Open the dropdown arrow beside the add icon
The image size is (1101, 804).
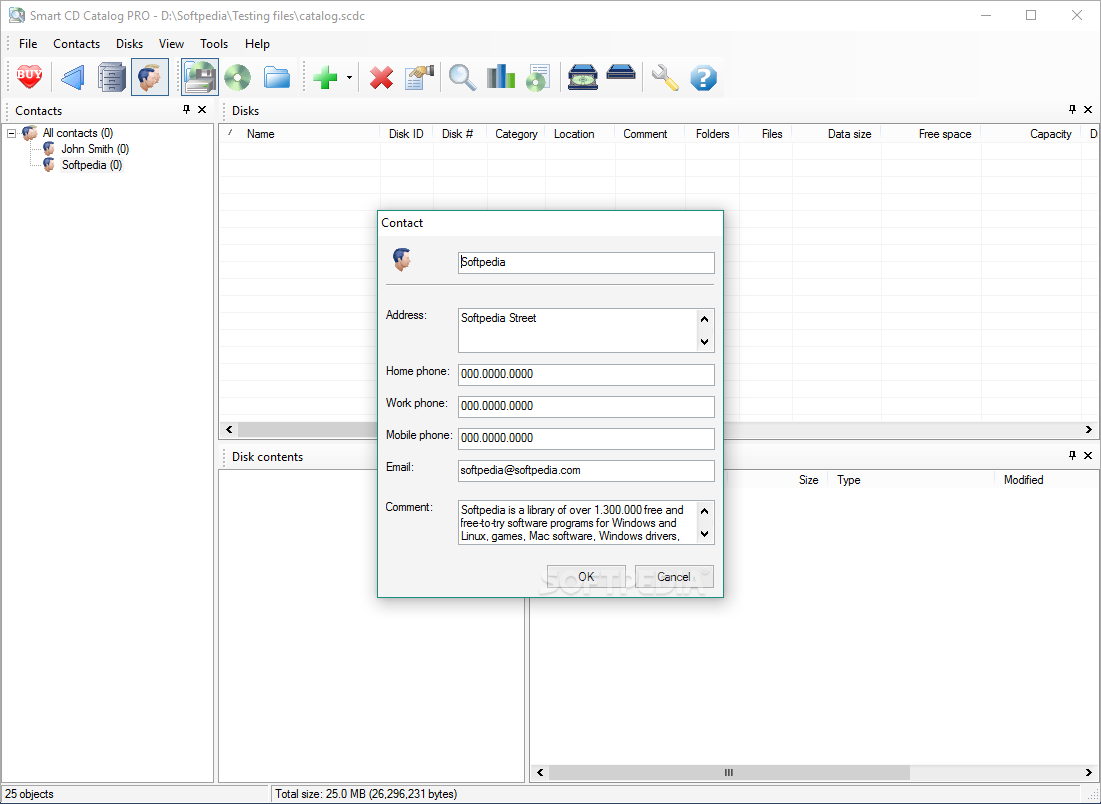(349, 77)
